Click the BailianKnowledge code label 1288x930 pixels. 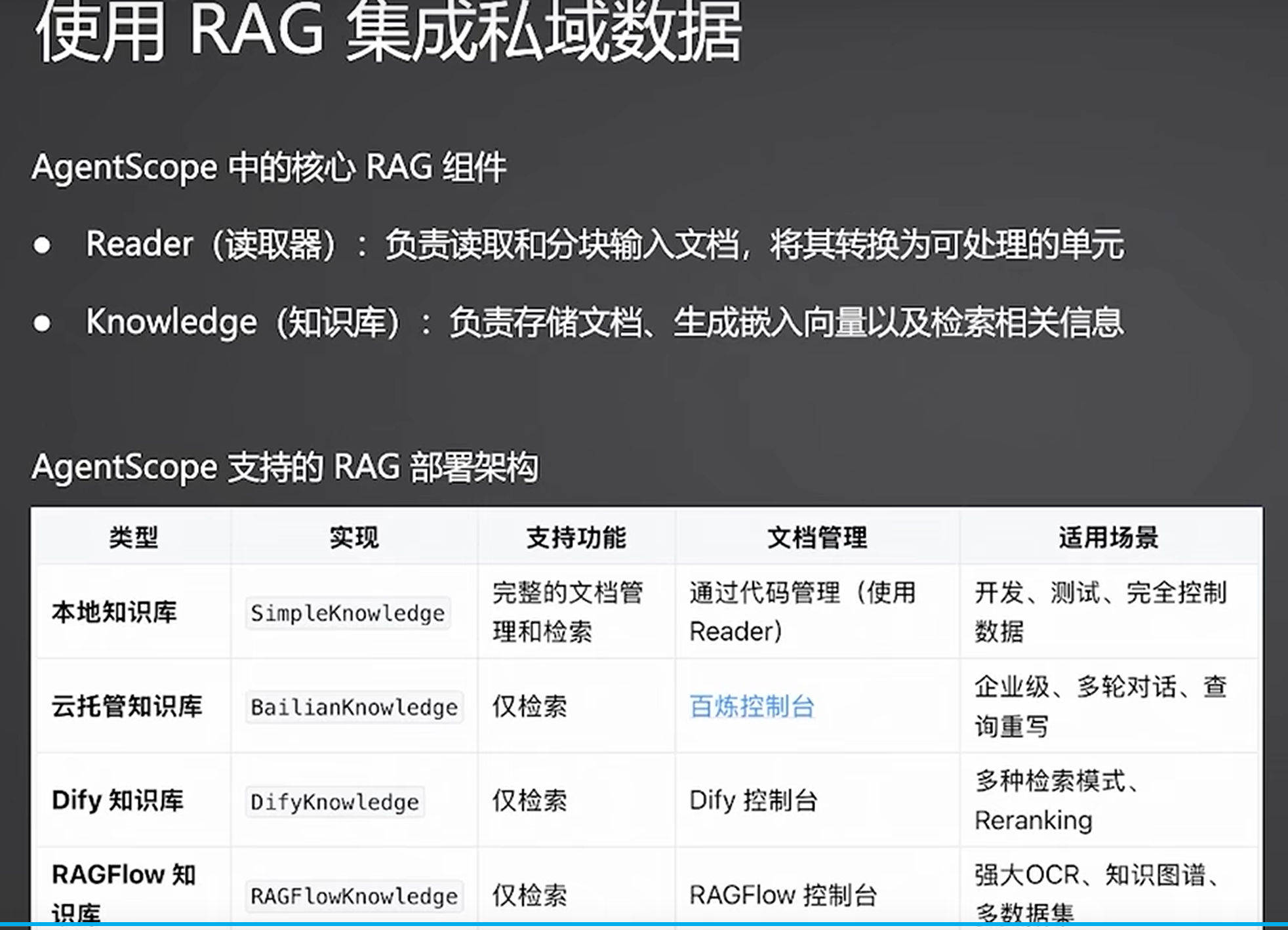click(x=354, y=707)
